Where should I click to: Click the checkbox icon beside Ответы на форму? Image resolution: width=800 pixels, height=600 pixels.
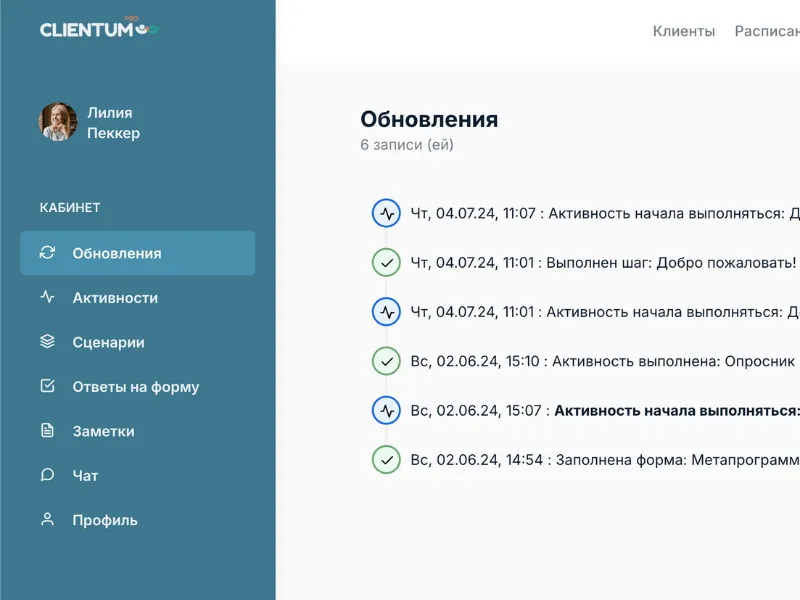tap(47, 386)
